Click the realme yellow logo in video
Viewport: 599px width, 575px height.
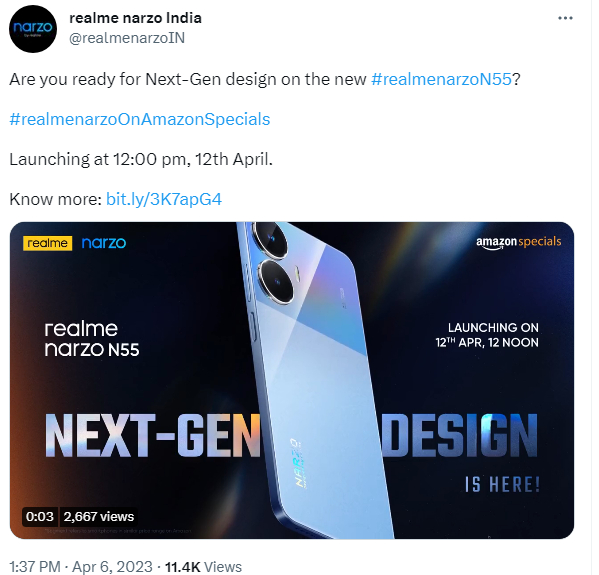point(47,243)
